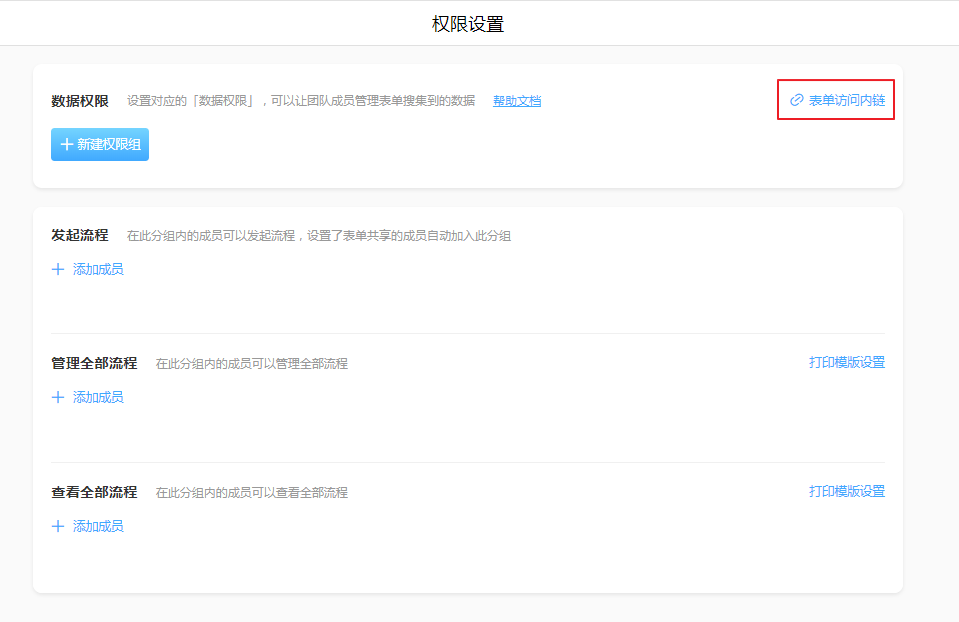
Task: Add a member via 添加成员 under 发起流程
Action: [x=98, y=269]
